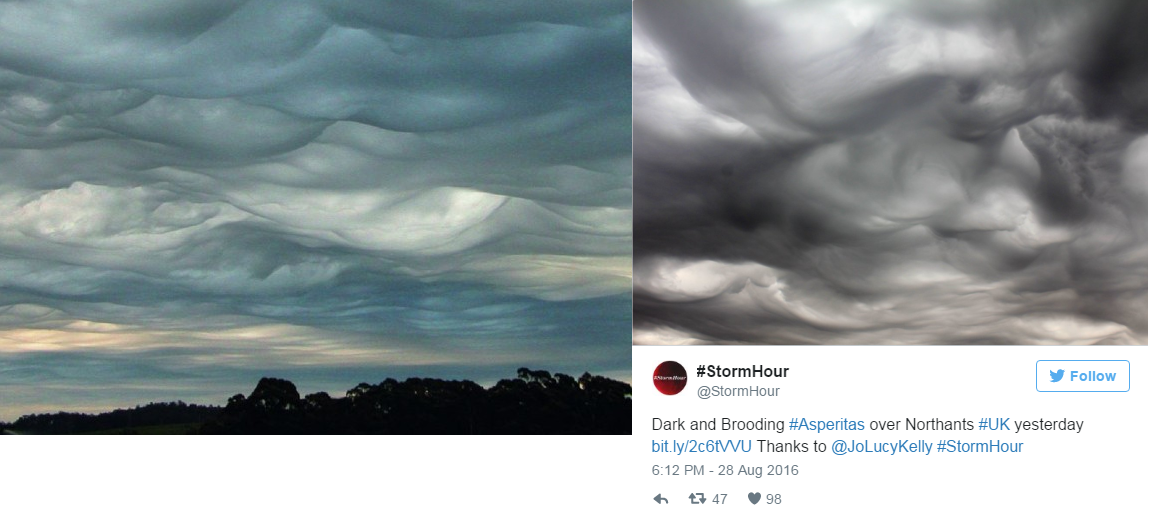
Task: Click the reply arrow icon under the tweet
Action: coord(660,499)
